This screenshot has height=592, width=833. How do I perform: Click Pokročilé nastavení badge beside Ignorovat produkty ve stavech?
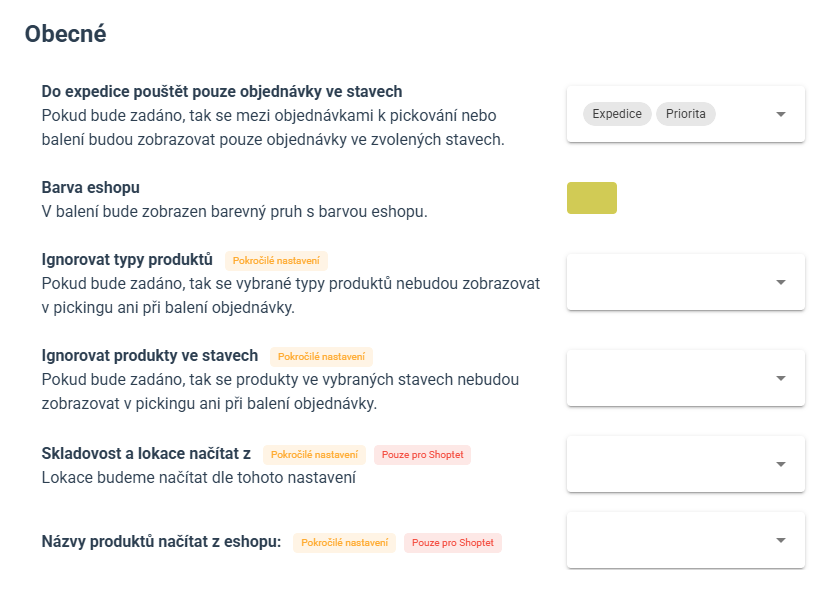321,357
